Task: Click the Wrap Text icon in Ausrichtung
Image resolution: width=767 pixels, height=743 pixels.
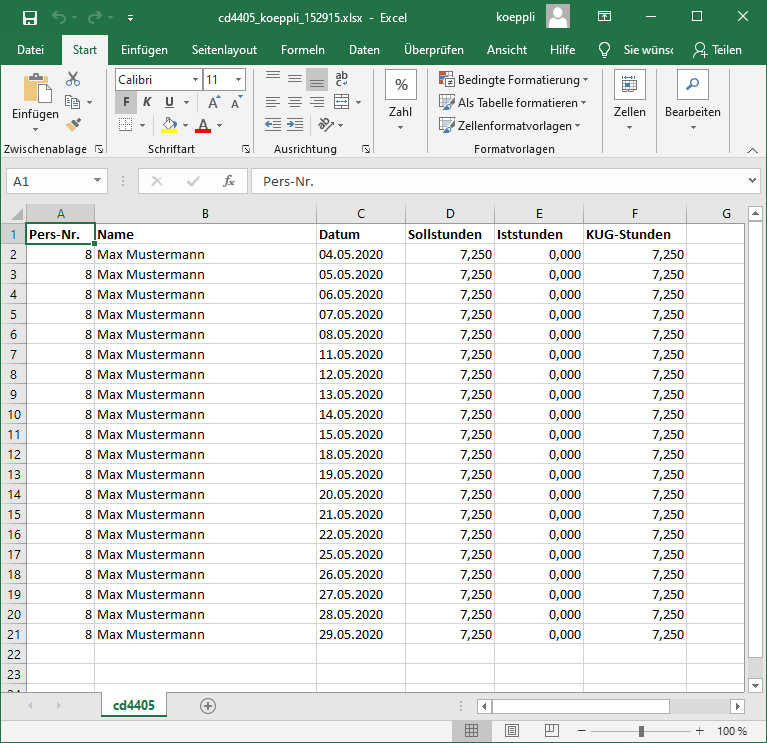Action: click(x=341, y=79)
